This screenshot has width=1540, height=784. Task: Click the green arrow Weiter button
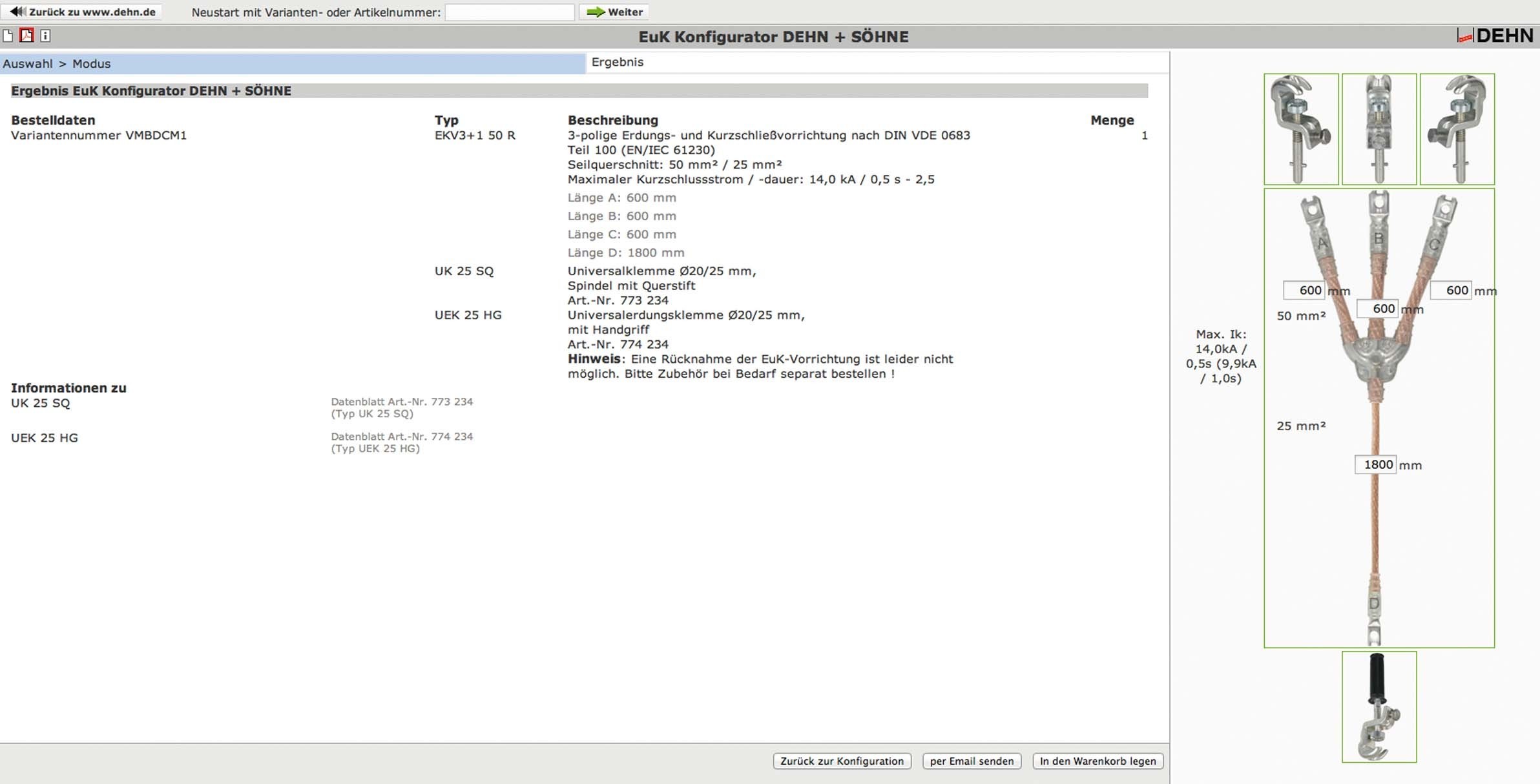click(x=614, y=12)
